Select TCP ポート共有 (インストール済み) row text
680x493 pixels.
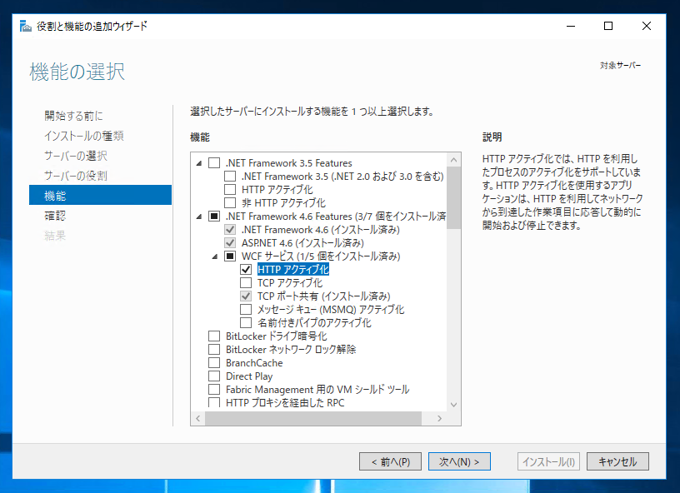coord(324,296)
